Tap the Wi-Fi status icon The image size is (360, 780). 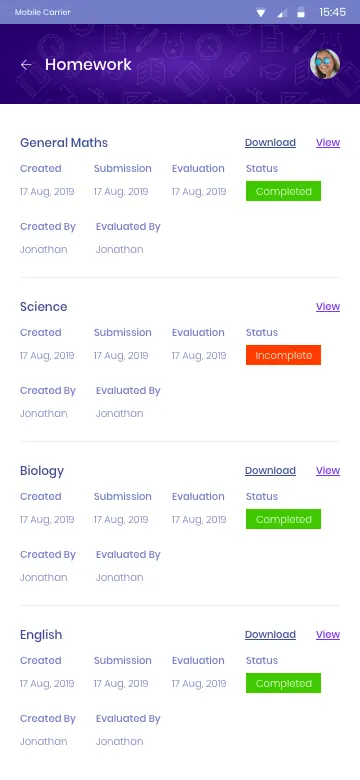point(261,13)
